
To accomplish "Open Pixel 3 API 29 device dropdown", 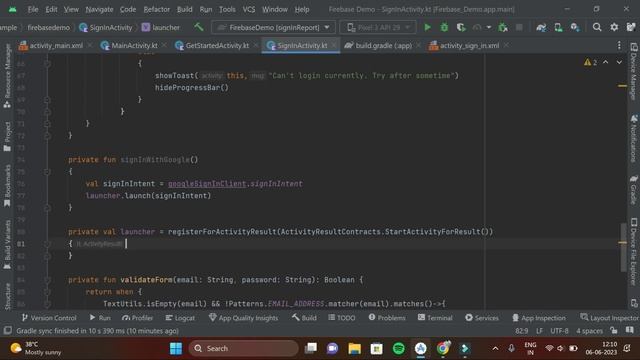I will pos(378,27).
